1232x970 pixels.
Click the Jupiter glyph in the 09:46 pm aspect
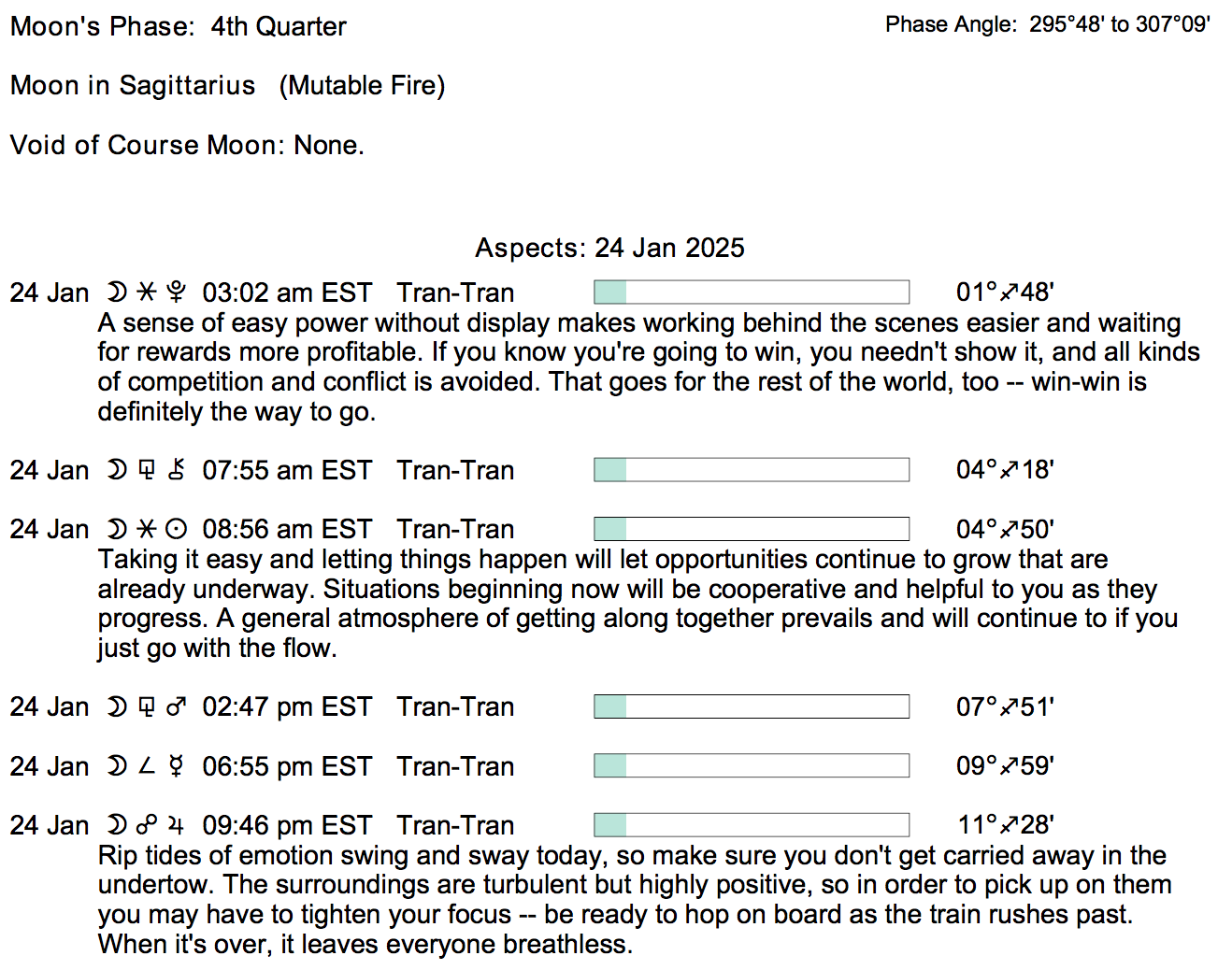click(176, 826)
